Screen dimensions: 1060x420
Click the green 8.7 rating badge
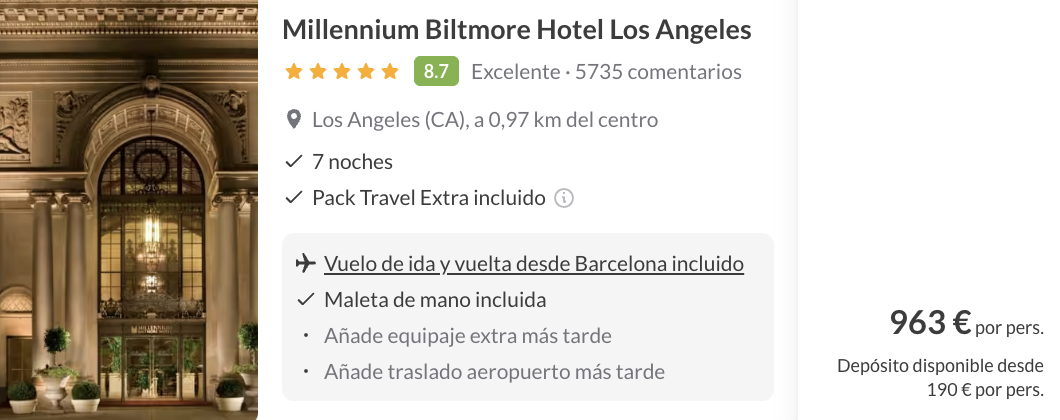pyautogui.click(x=436, y=72)
